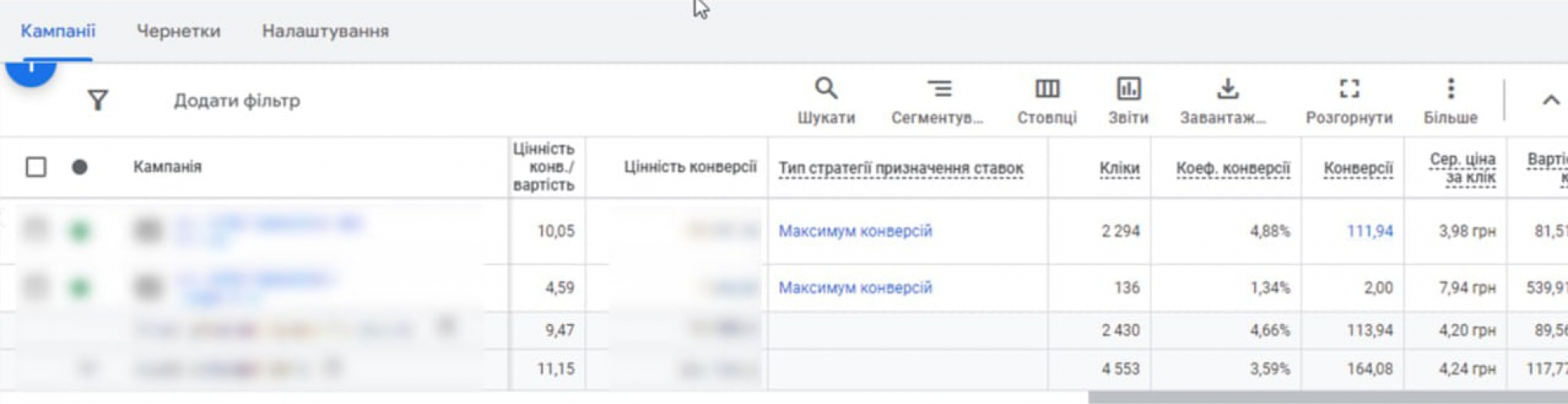The height and width of the screenshot is (404, 1568).
Task: Click the 2 430 clicks total
Action: pos(1121,330)
